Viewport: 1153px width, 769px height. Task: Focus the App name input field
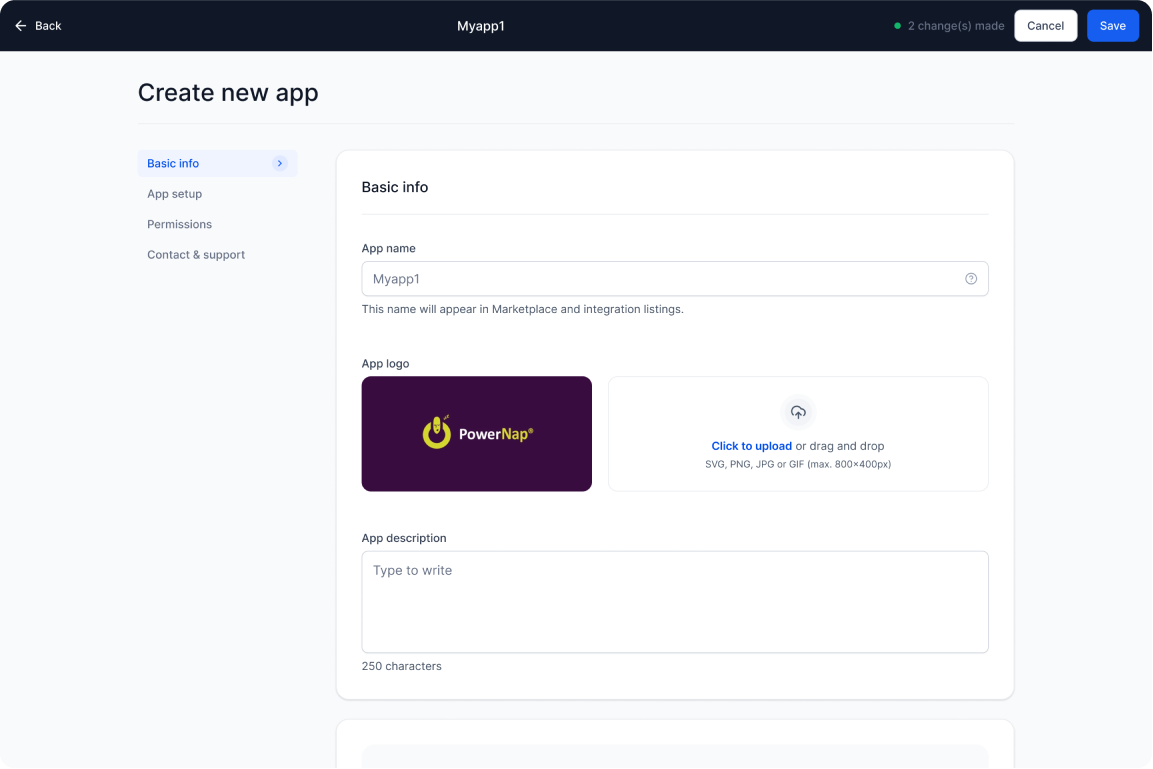[x=660, y=279]
